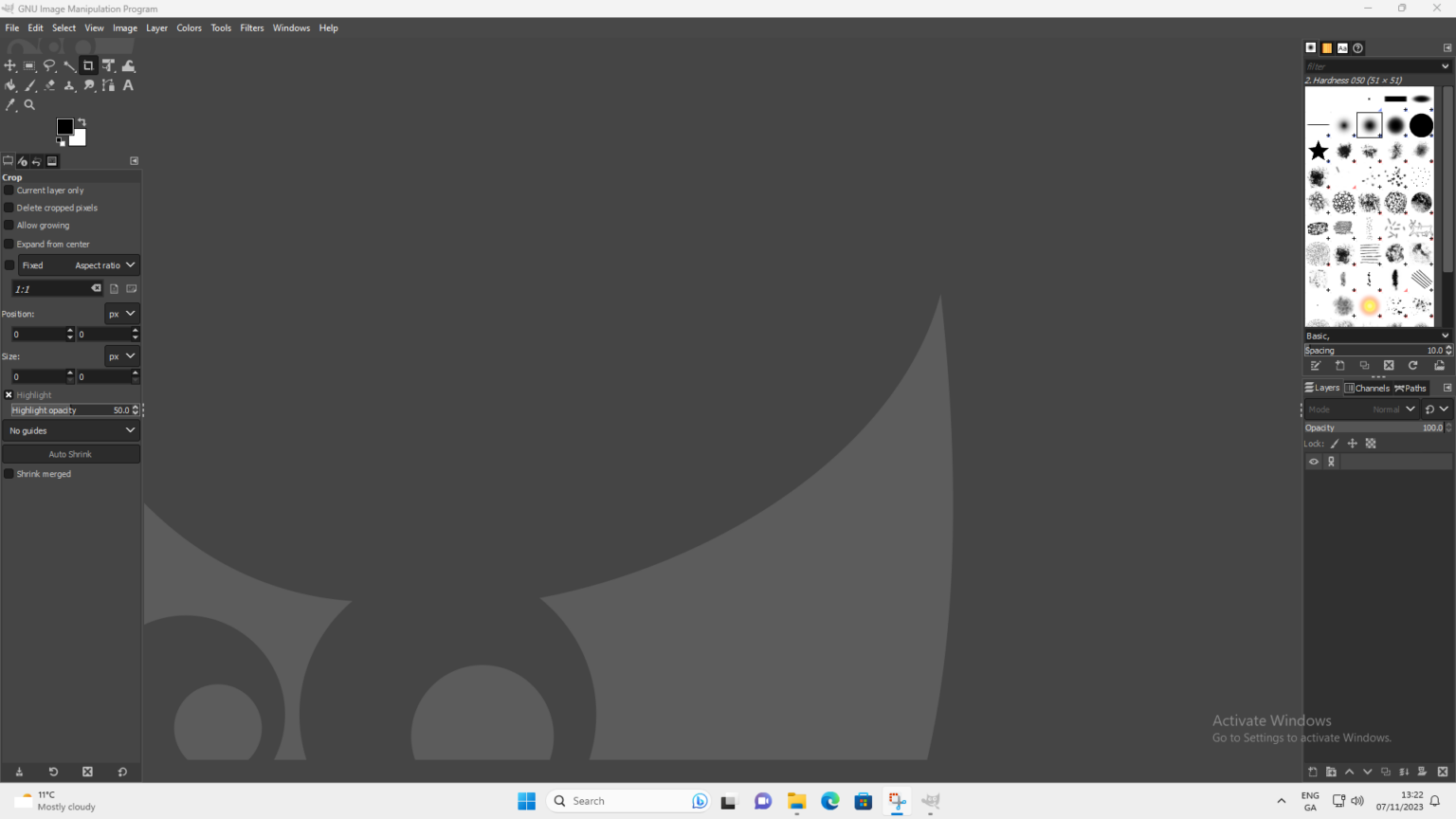Pick the Clone tool
Image resolution: width=1456 pixels, height=819 pixels.
tap(69, 85)
